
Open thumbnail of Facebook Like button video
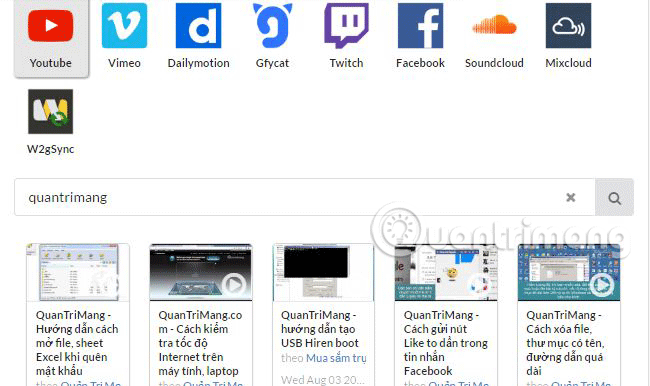pos(446,272)
